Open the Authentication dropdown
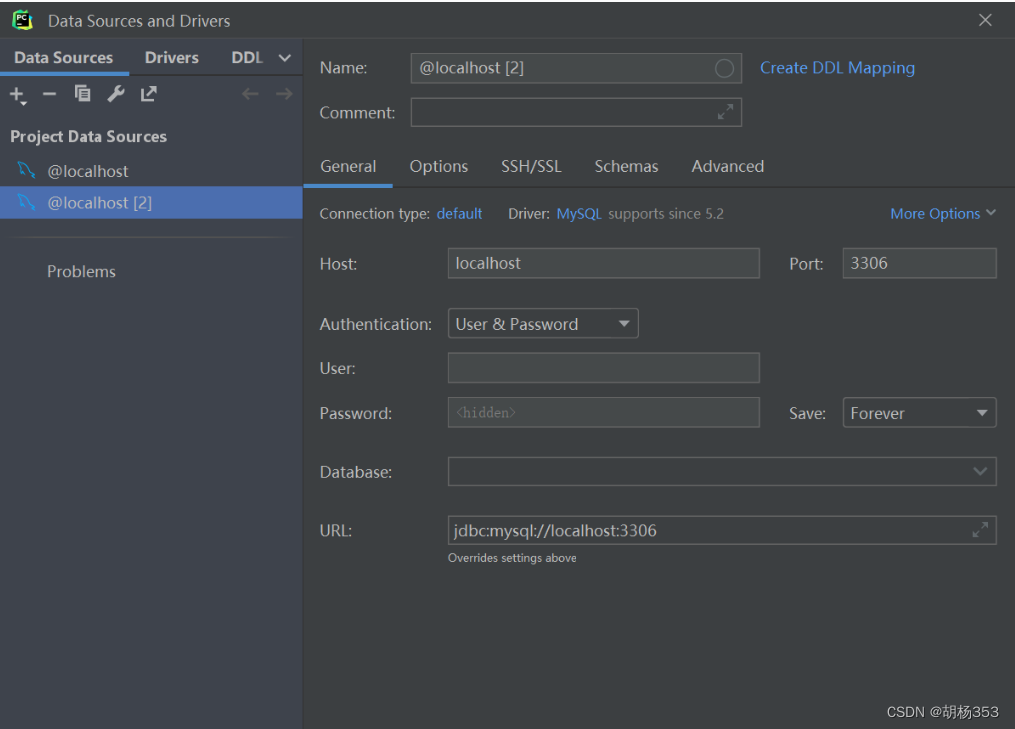The height and width of the screenshot is (729, 1015). tap(543, 324)
